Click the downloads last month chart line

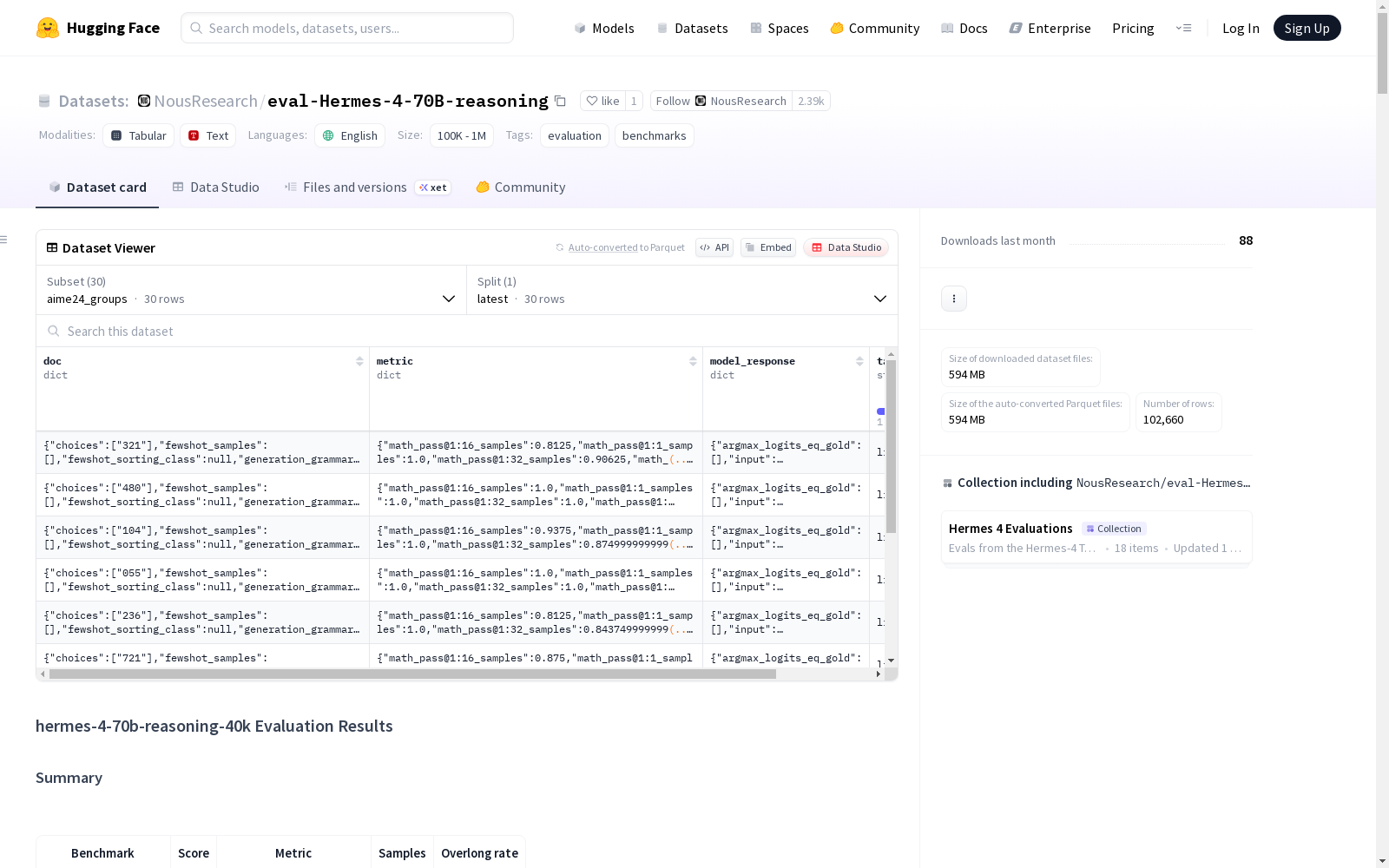click(1147, 243)
